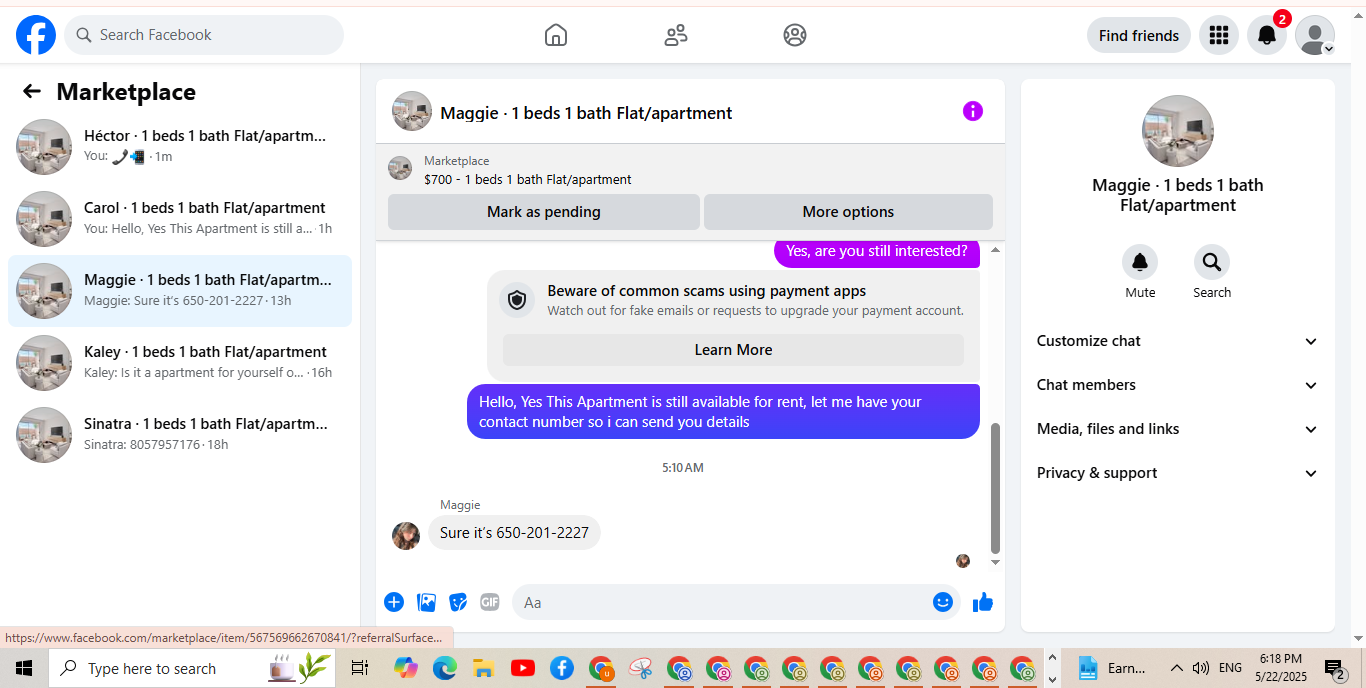This screenshot has width=1366, height=688.
Task: Click the Facebook logo
Action: point(36,35)
